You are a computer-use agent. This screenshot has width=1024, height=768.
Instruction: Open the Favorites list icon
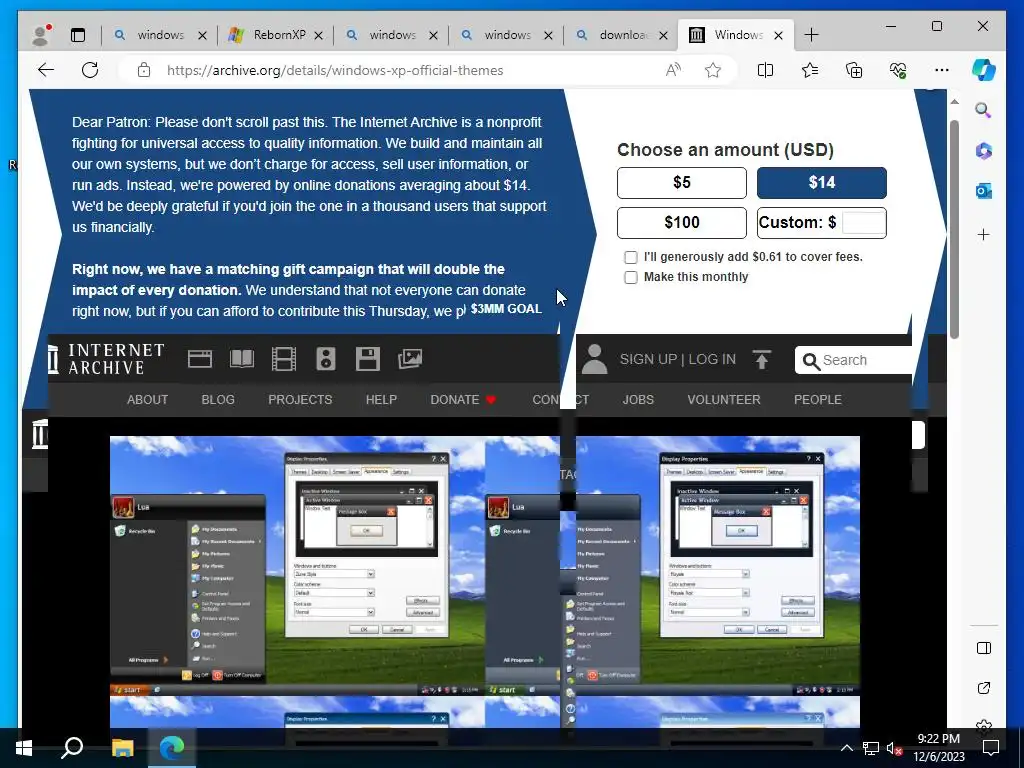810,70
